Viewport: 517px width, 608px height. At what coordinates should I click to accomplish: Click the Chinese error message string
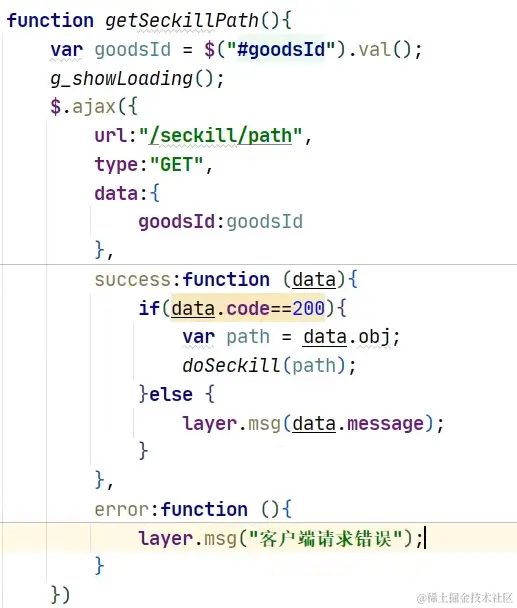tap(325, 538)
